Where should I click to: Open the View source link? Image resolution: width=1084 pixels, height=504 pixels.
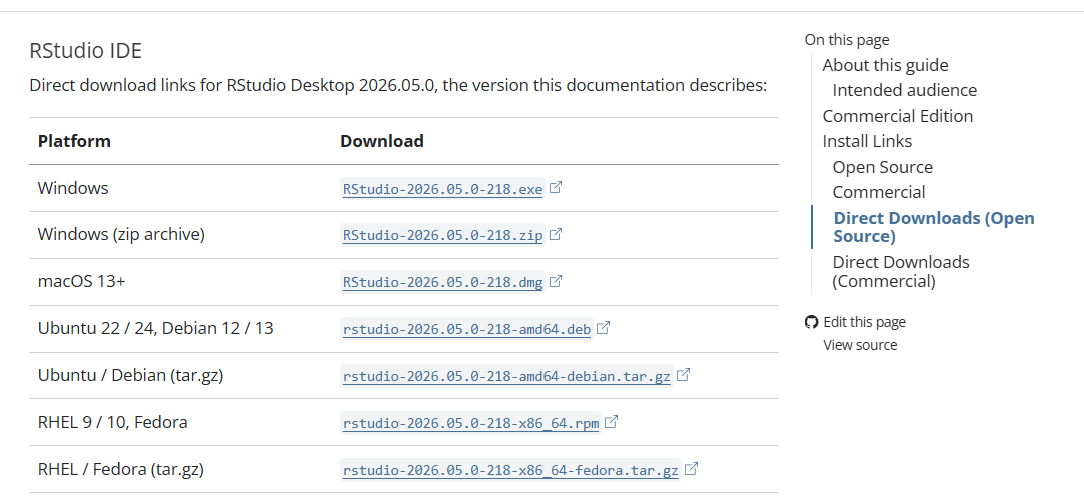[x=860, y=345]
